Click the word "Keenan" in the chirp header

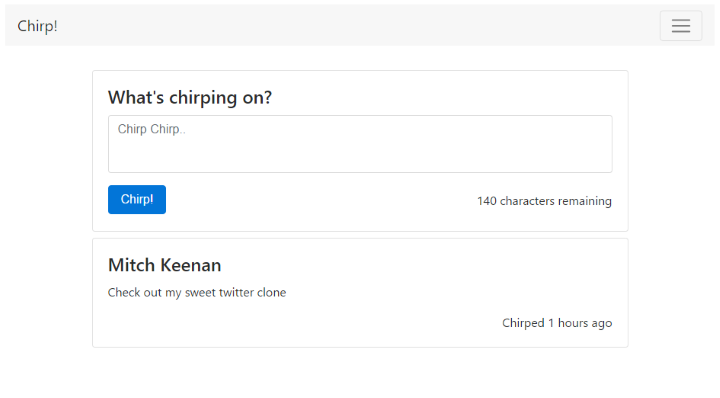(x=191, y=265)
